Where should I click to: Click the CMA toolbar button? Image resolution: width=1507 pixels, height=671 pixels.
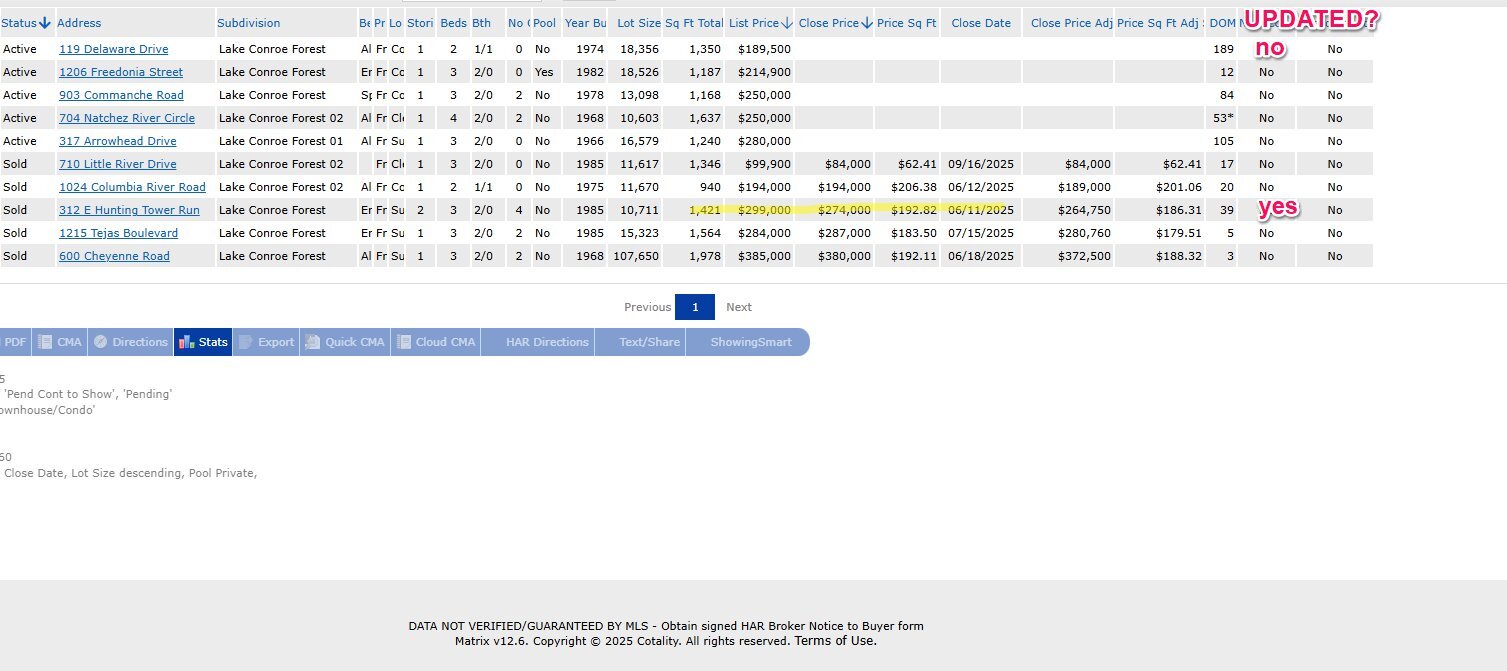tap(60, 342)
